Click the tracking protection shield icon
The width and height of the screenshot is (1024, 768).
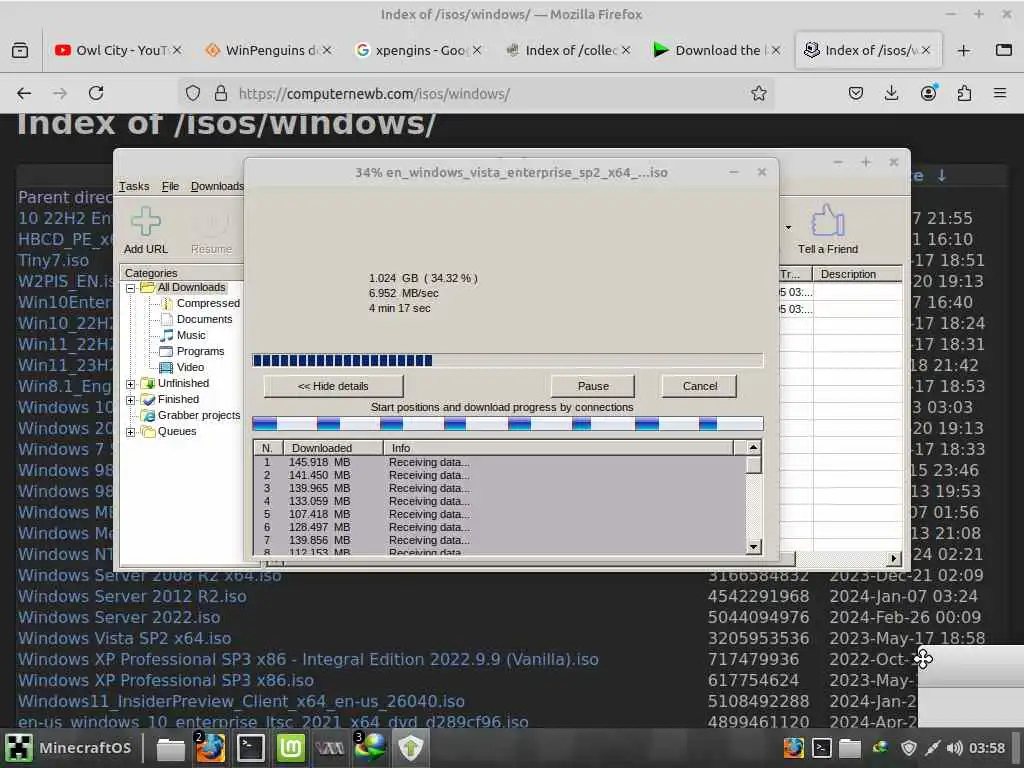[x=193, y=93]
